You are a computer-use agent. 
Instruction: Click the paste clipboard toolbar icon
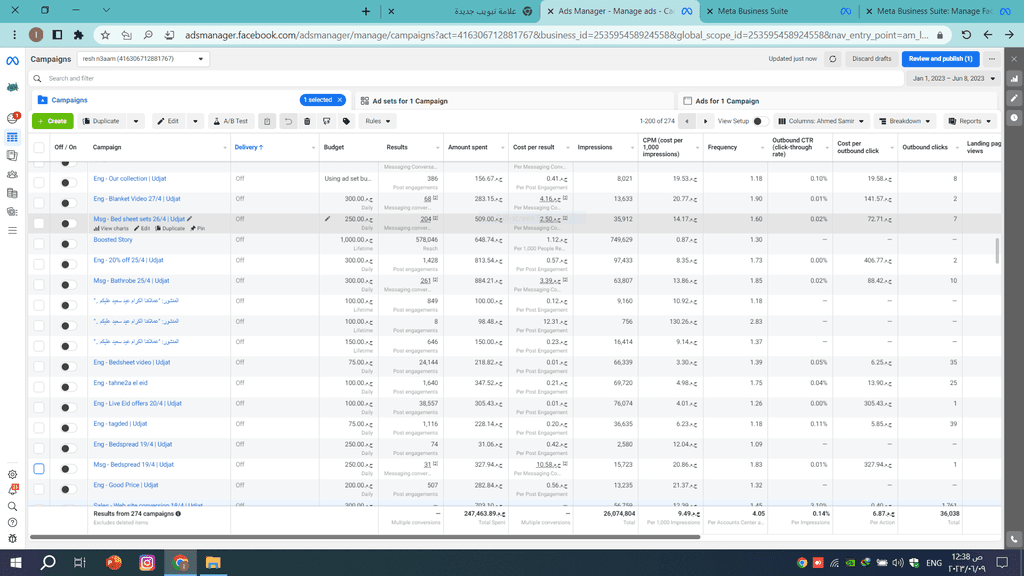point(267,121)
